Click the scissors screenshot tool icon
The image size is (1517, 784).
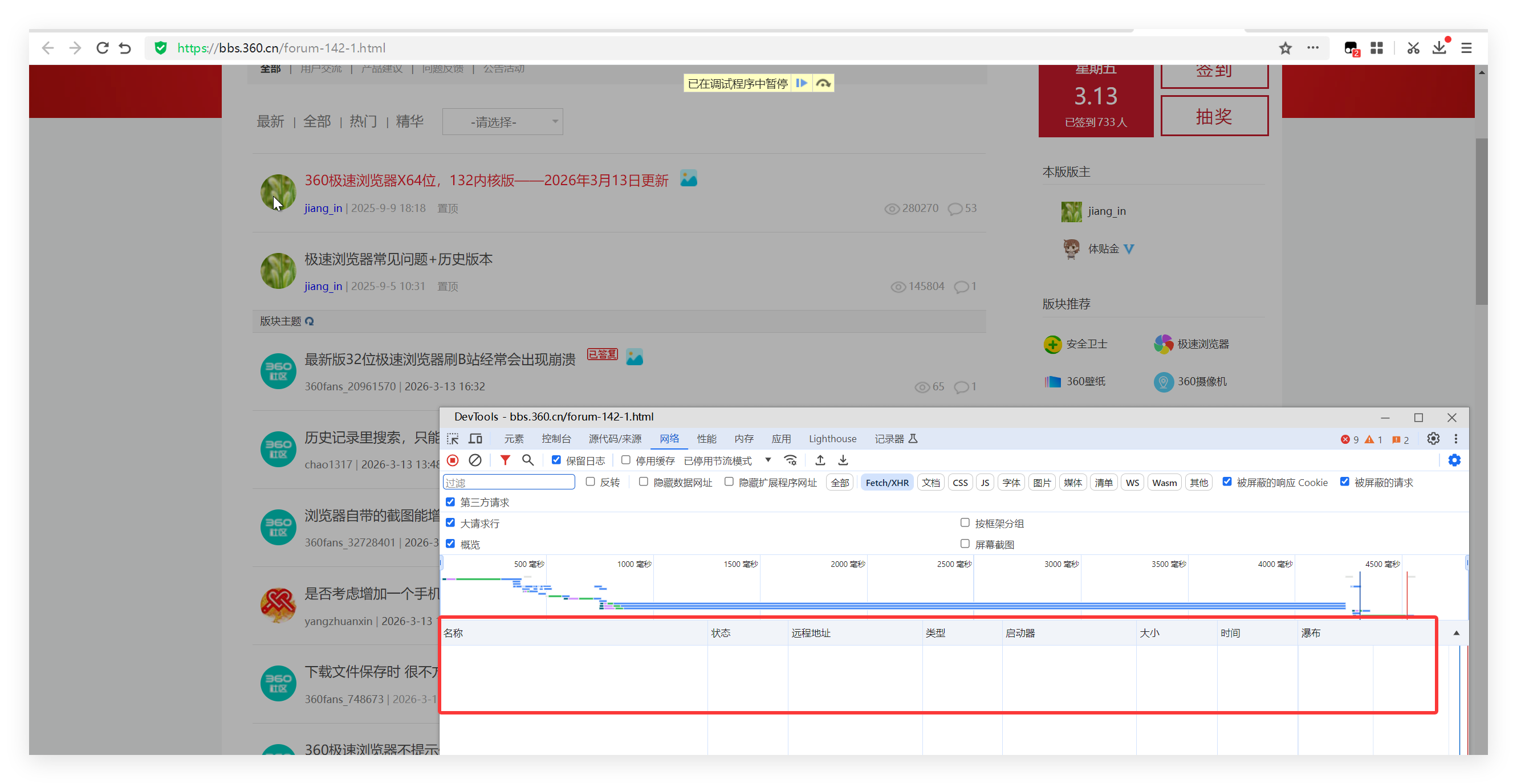pyautogui.click(x=1413, y=48)
